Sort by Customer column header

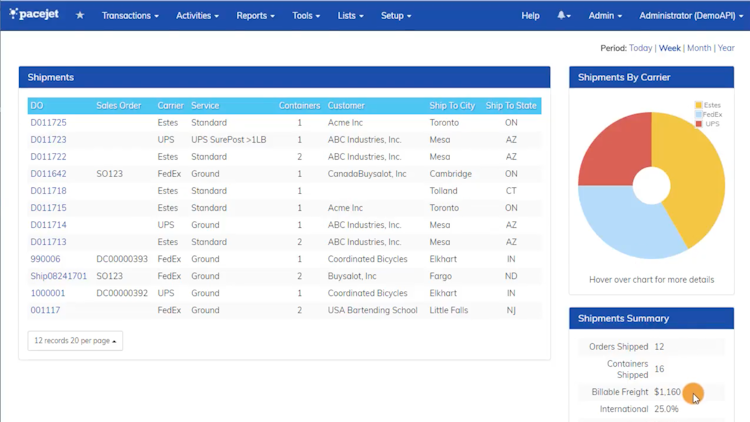[x=346, y=105]
